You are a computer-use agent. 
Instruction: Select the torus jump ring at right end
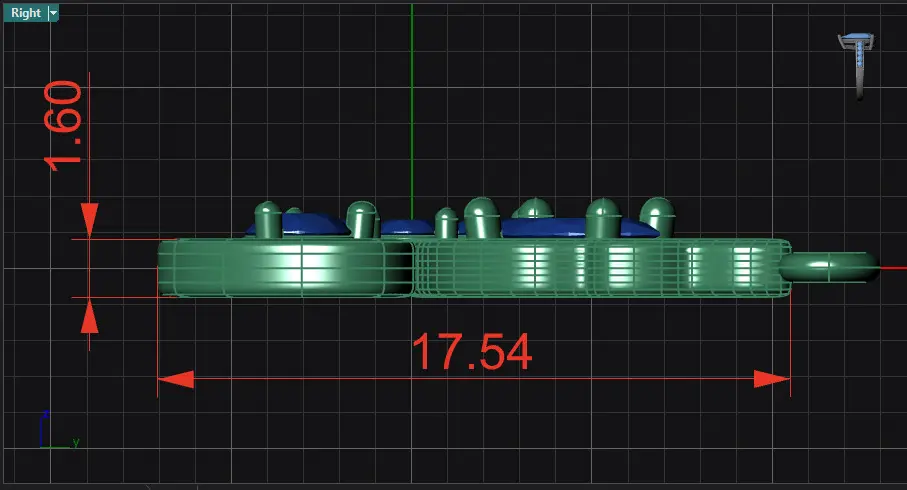(x=829, y=267)
